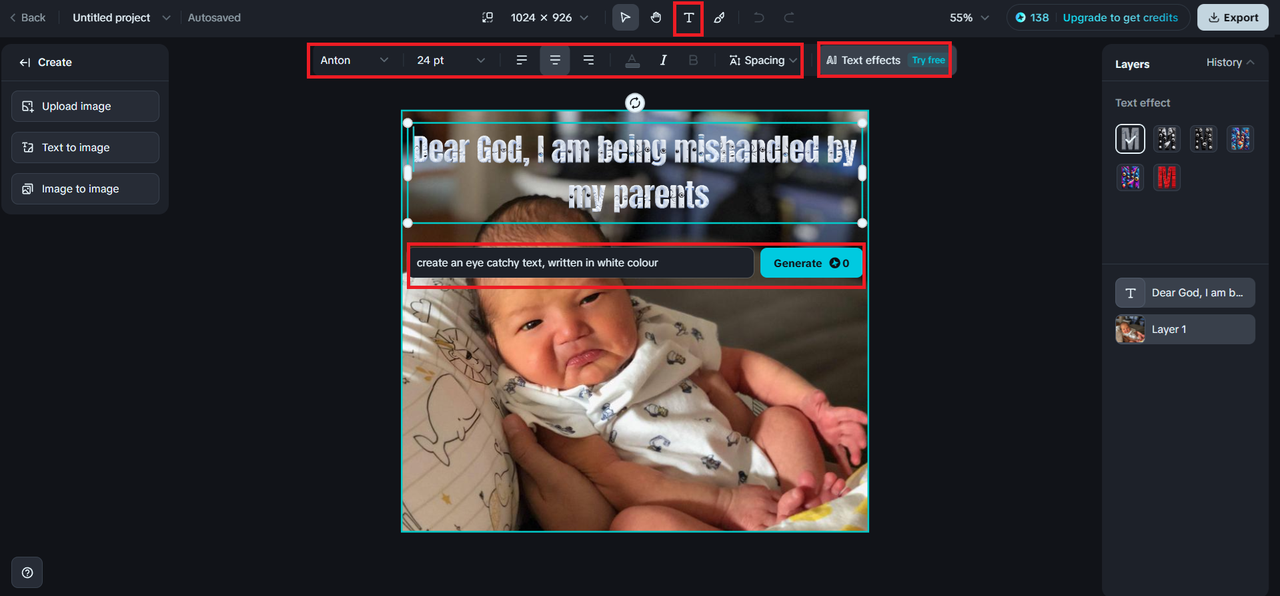Open Text to image

coord(85,147)
